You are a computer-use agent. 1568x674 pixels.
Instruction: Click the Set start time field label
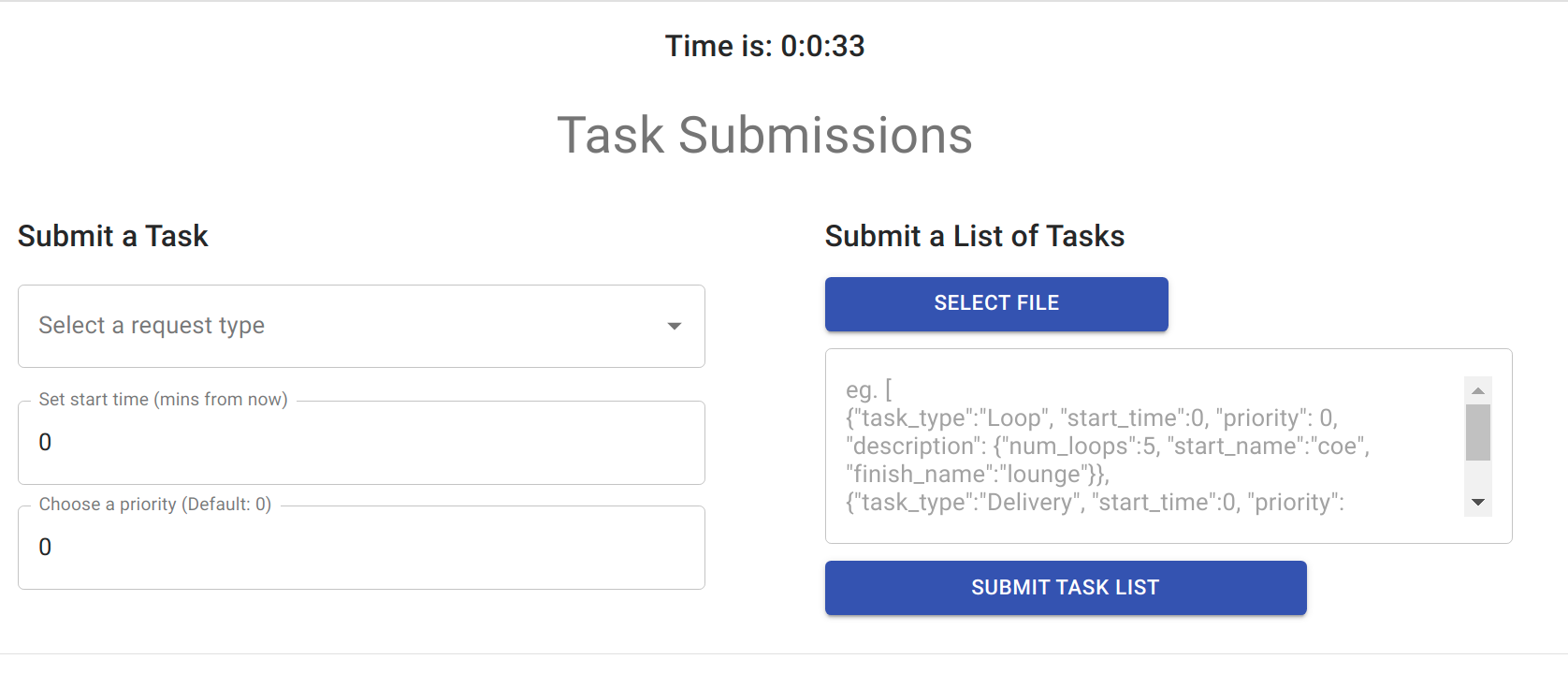click(164, 399)
